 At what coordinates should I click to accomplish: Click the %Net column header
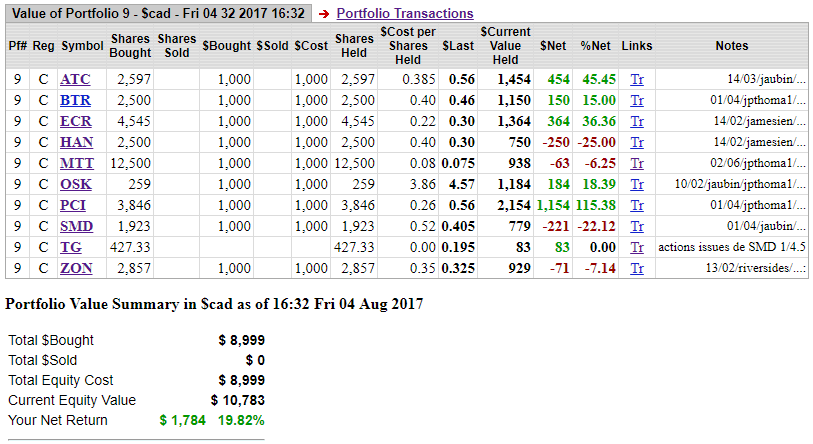tap(595, 46)
